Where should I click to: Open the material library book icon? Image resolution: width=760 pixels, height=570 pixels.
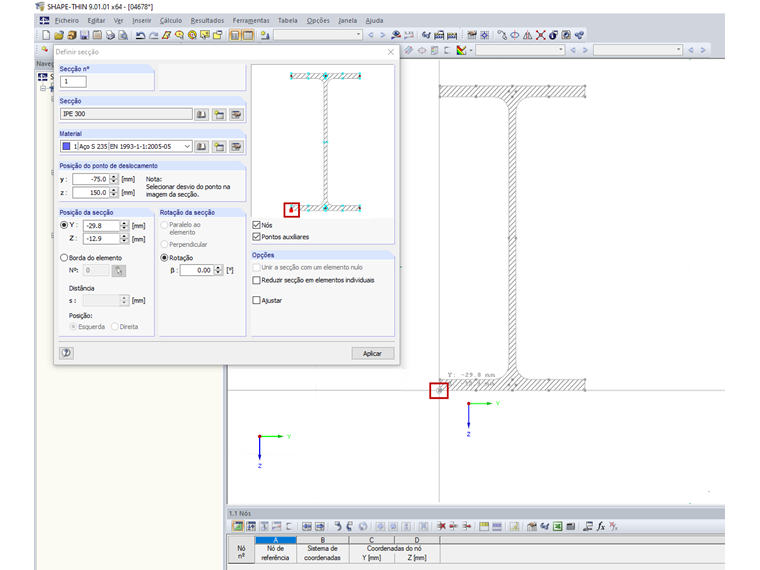(201, 146)
